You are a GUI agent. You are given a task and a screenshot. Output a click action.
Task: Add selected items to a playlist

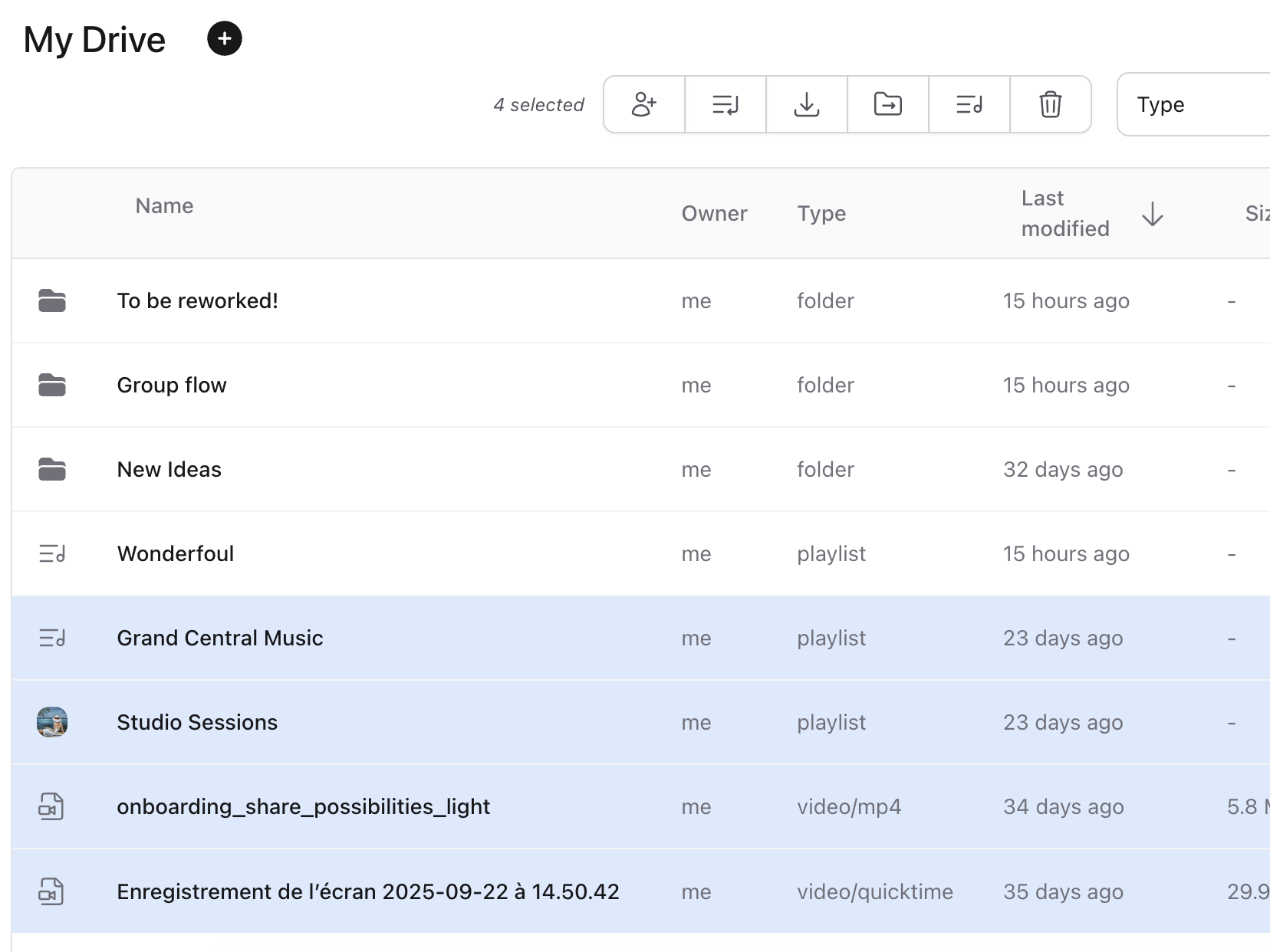969,104
